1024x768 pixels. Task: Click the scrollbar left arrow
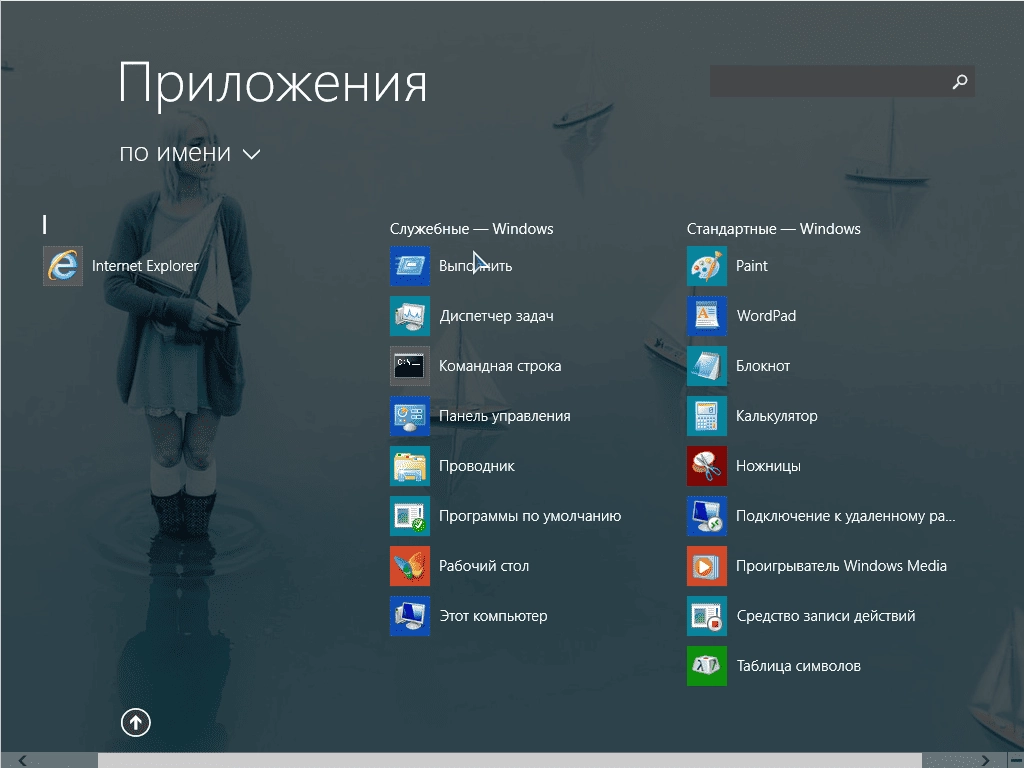22,760
